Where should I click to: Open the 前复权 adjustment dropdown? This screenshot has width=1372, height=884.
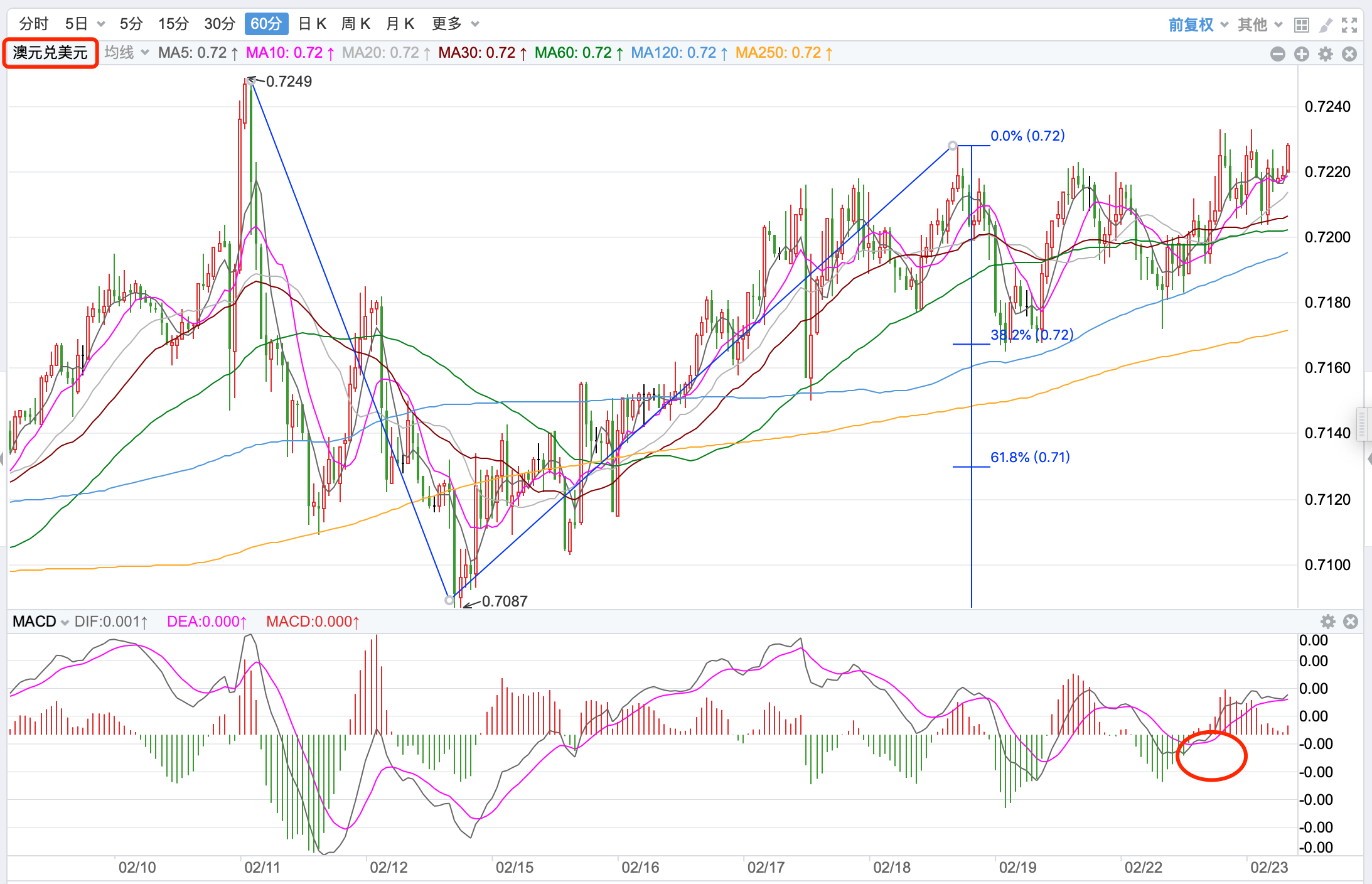(x=1198, y=24)
